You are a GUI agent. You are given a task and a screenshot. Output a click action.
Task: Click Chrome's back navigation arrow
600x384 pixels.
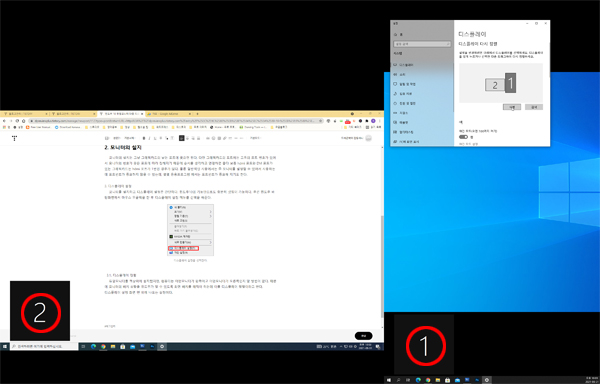(4, 121)
